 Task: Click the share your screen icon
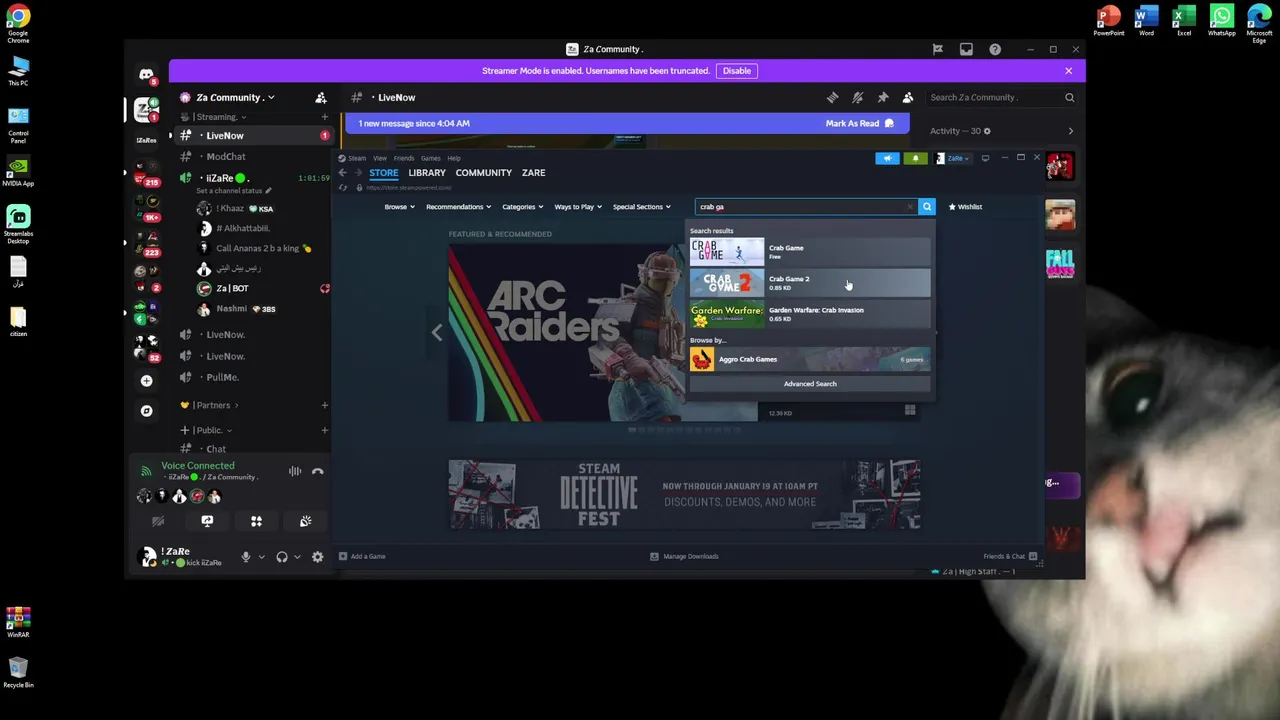point(207,521)
